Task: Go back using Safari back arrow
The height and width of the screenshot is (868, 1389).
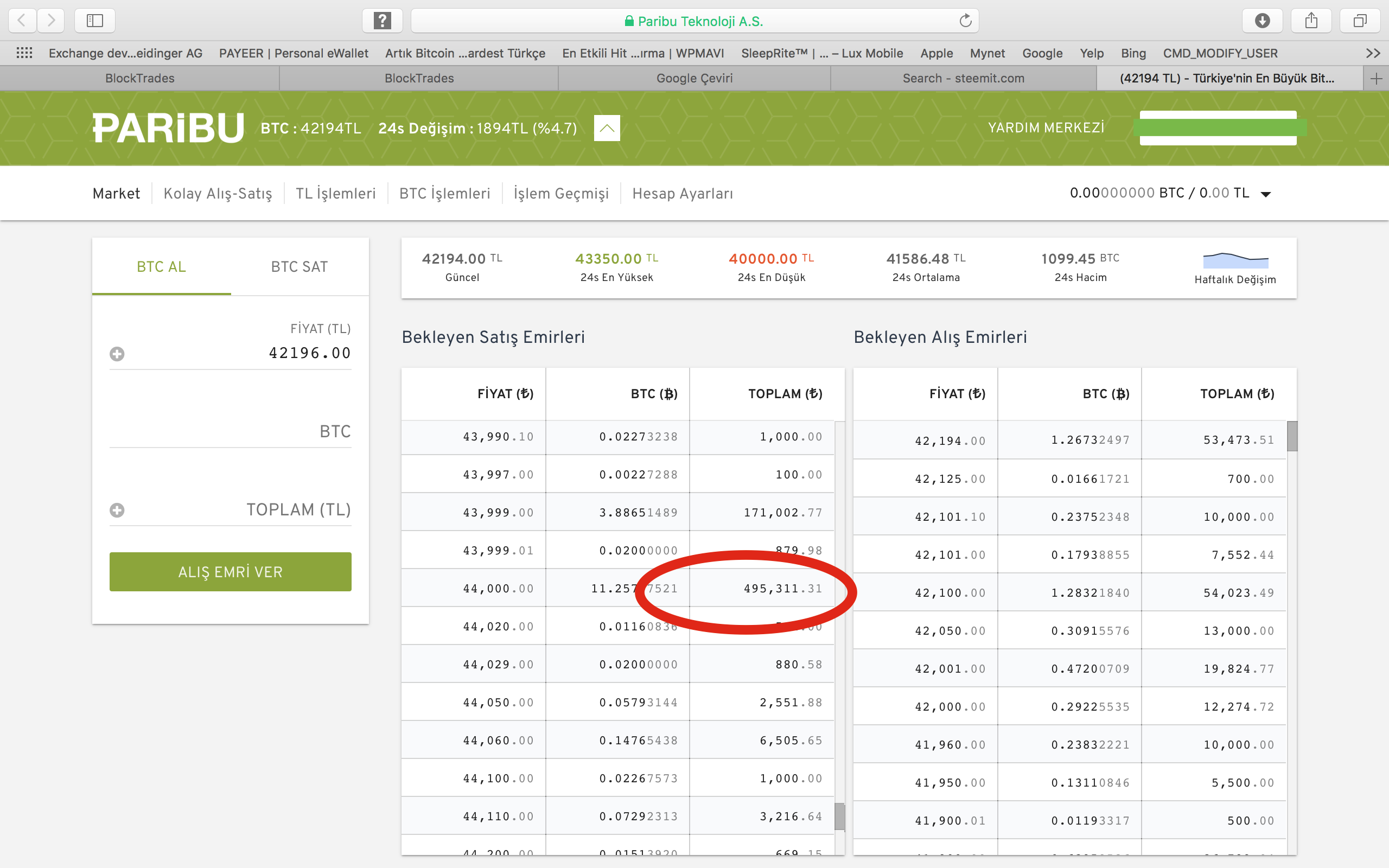Action: [x=22, y=21]
